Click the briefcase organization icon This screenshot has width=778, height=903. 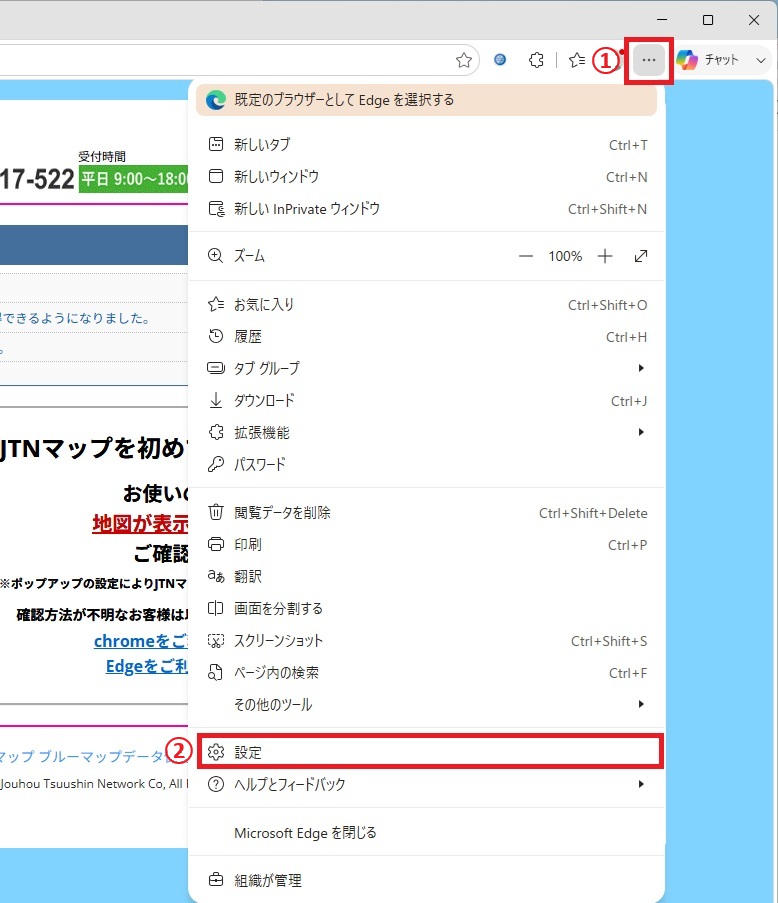[x=216, y=880]
